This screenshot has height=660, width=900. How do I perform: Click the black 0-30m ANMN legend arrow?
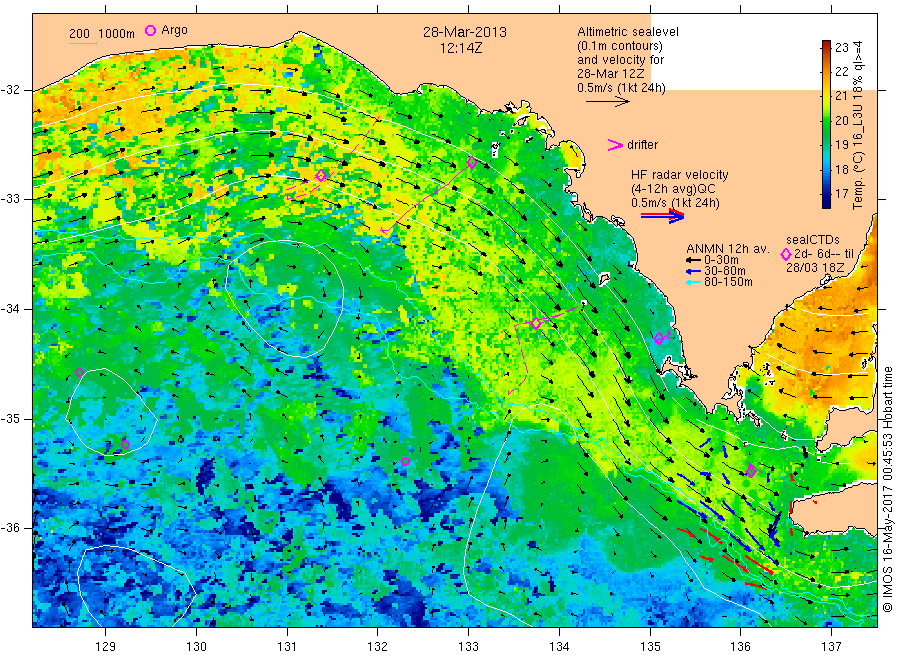tap(693, 260)
